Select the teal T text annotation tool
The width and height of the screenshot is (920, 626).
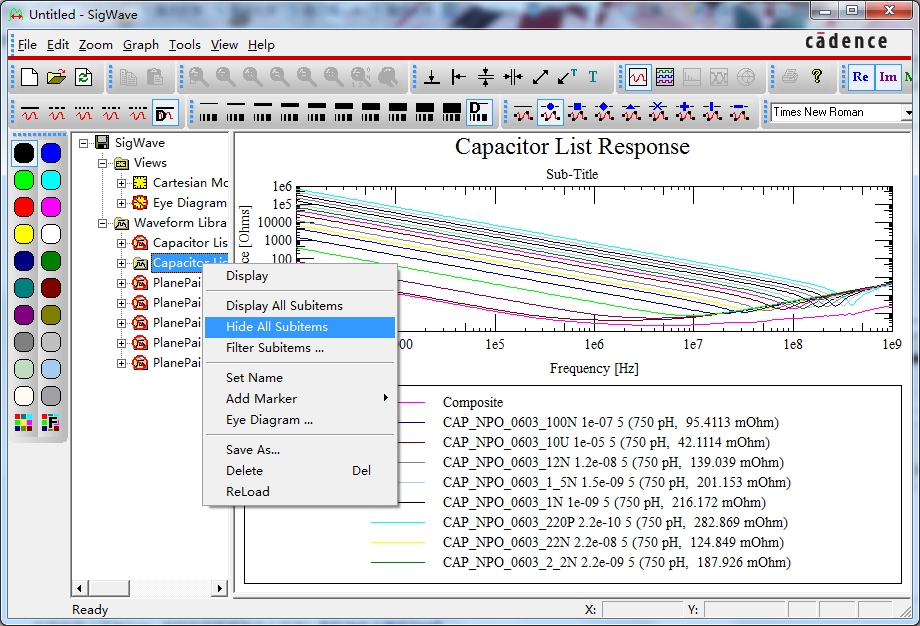pyautogui.click(x=593, y=77)
